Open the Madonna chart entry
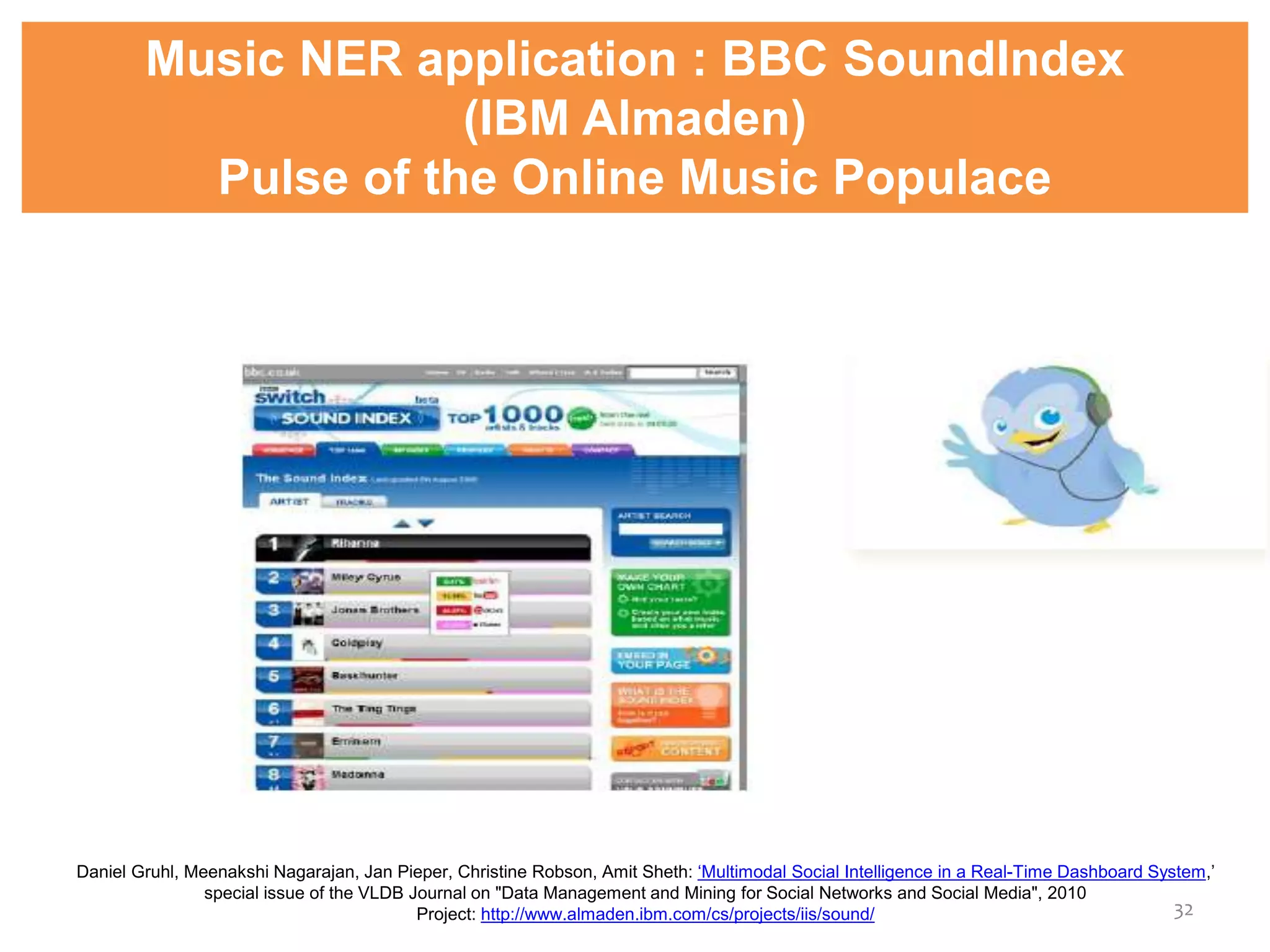The height and width of the screenshot is (952, 1270). (423, 778)
